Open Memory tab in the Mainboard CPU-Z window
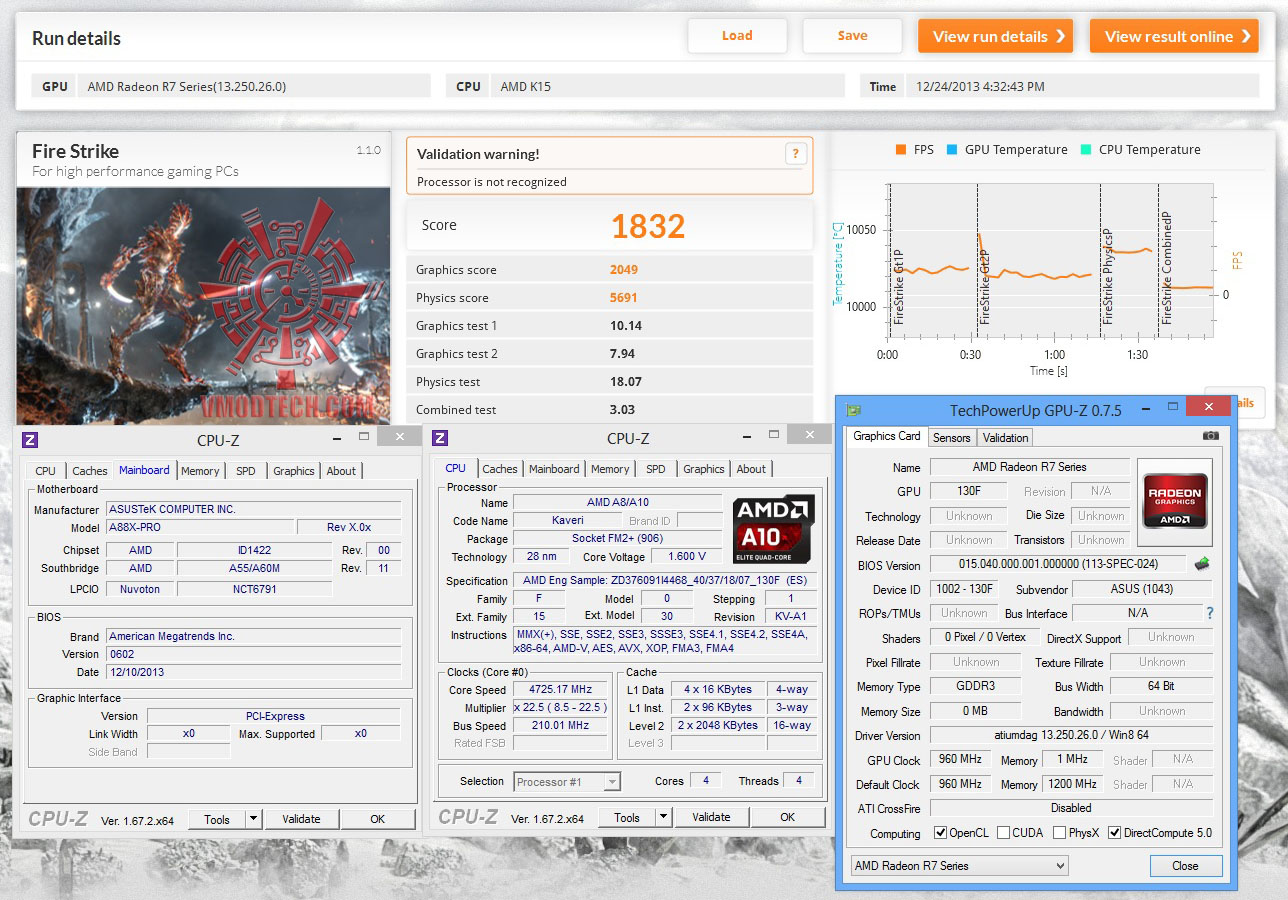Viewport: 1288px width, 900px height. pos(200,471)
